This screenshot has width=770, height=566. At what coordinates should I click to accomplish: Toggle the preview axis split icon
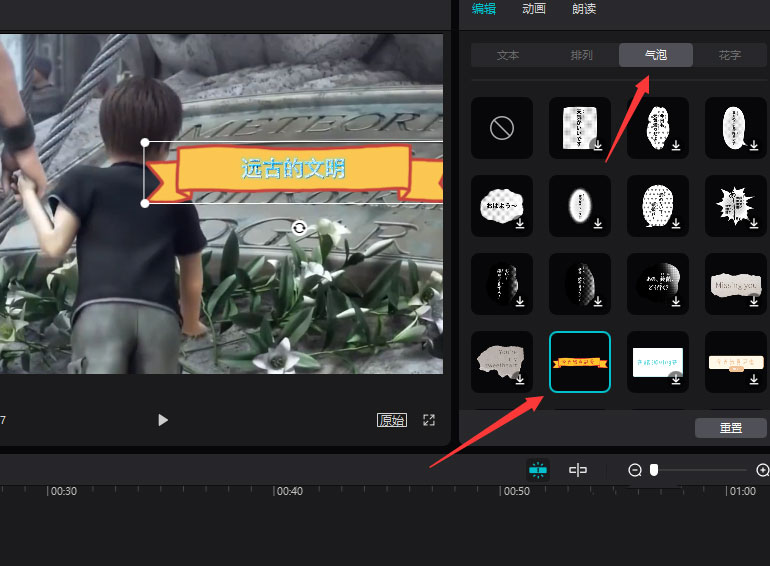578,470
